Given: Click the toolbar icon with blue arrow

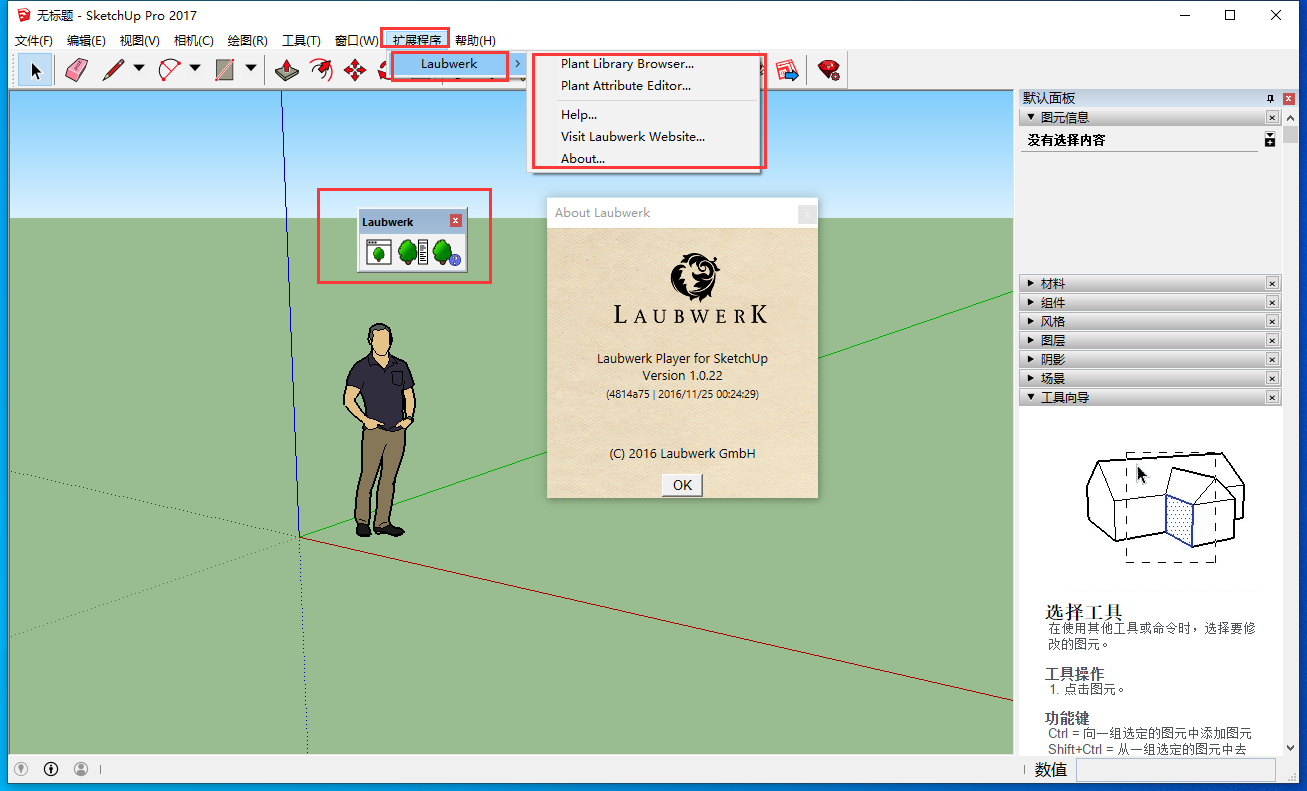Looking at the screenshot, I should click(x=788, y=70).
